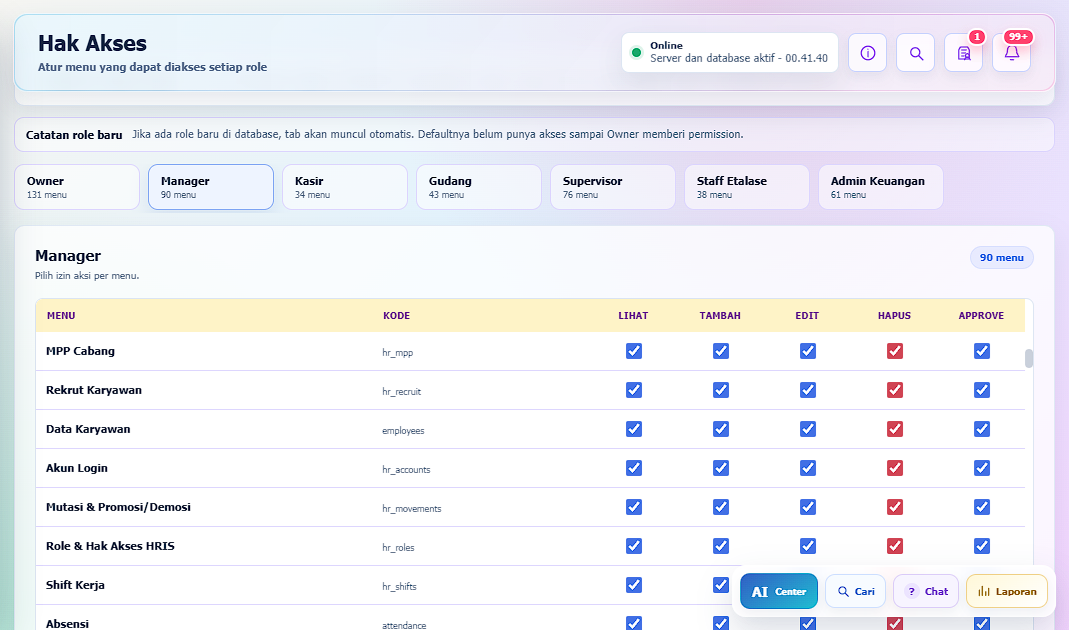
Task: Click the green Online status indicator
Action: 636,52
